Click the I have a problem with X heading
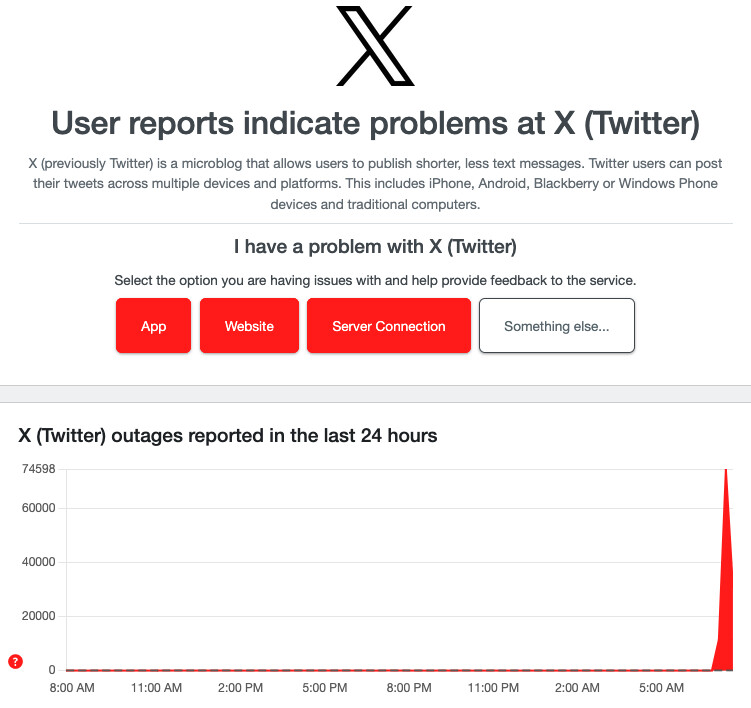 (x=376, y=247)
